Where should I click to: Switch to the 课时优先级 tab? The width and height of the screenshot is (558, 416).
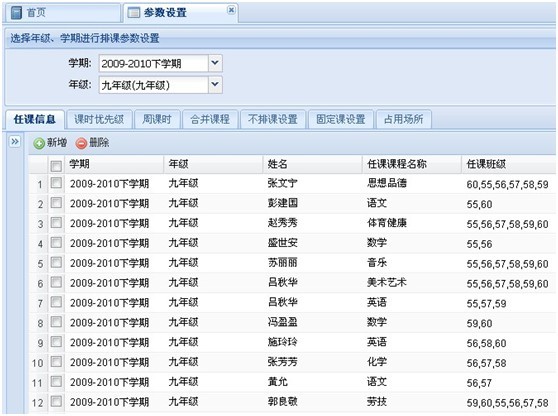point(99,119)
